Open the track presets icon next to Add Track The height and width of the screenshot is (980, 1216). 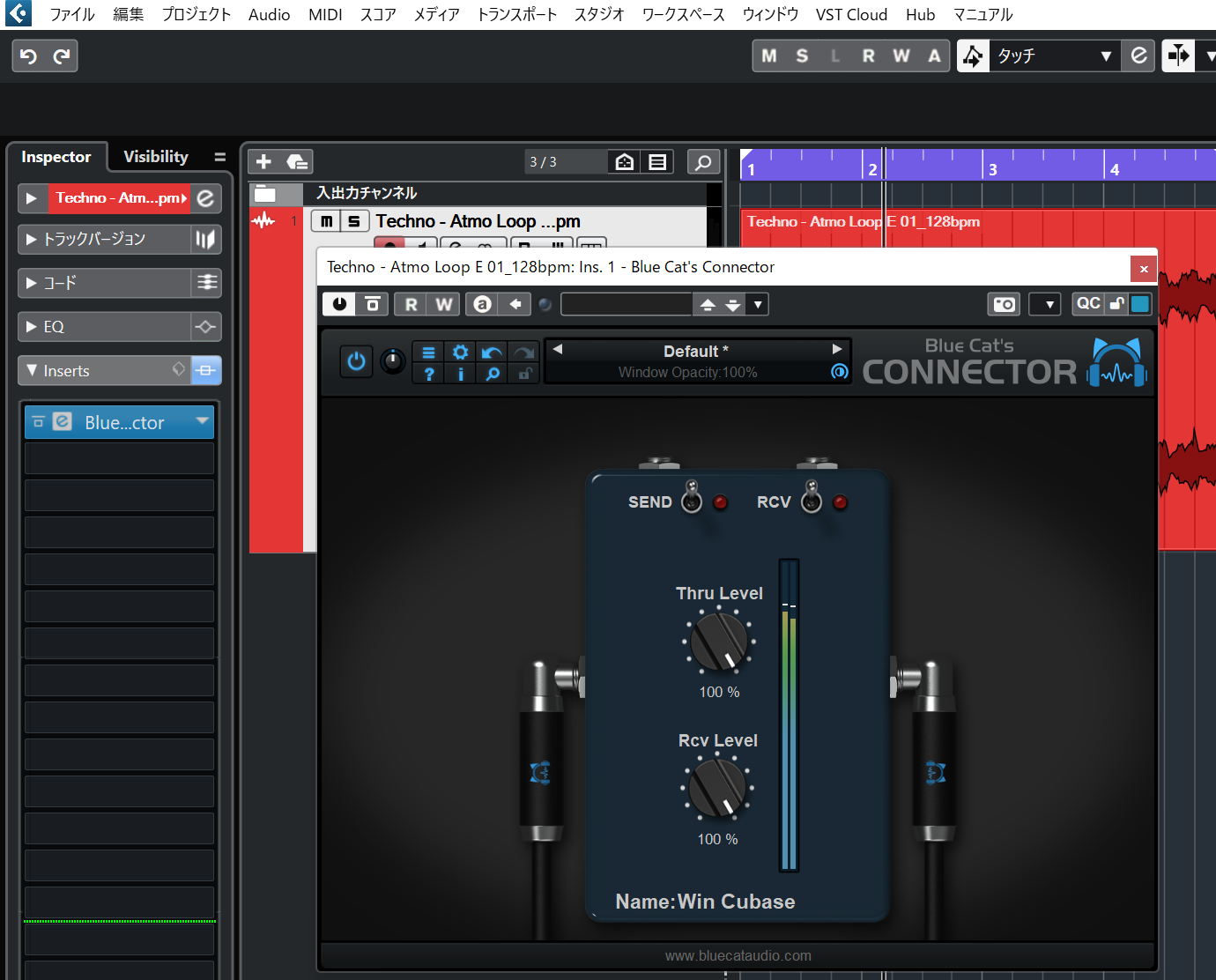pyautogui.click(x=297, y=161)
